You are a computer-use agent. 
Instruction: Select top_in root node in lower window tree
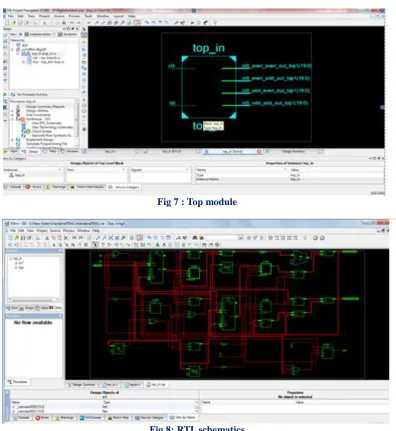(17, 259)
